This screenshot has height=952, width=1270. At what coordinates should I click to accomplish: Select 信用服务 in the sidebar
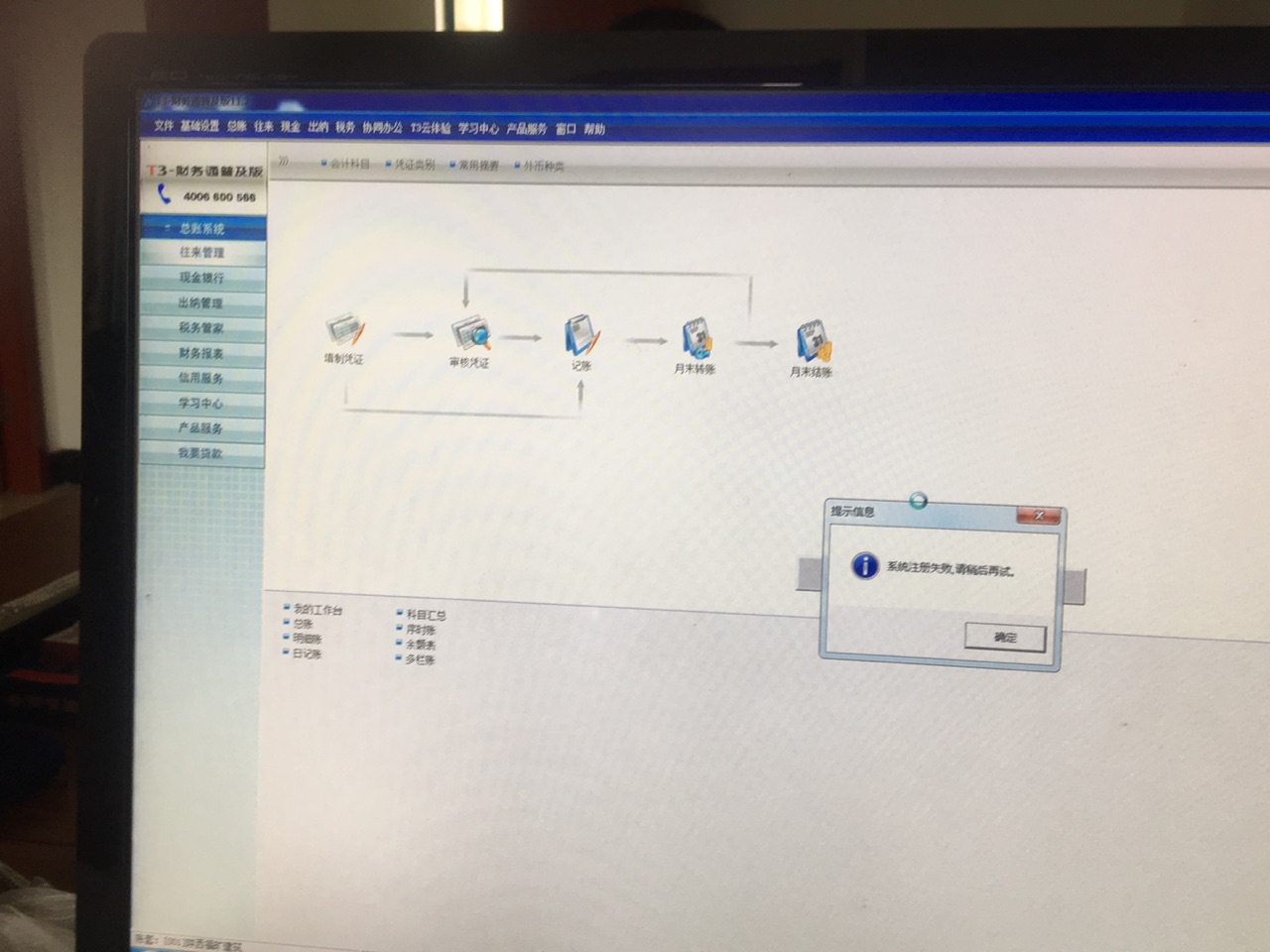click(202, 378)
